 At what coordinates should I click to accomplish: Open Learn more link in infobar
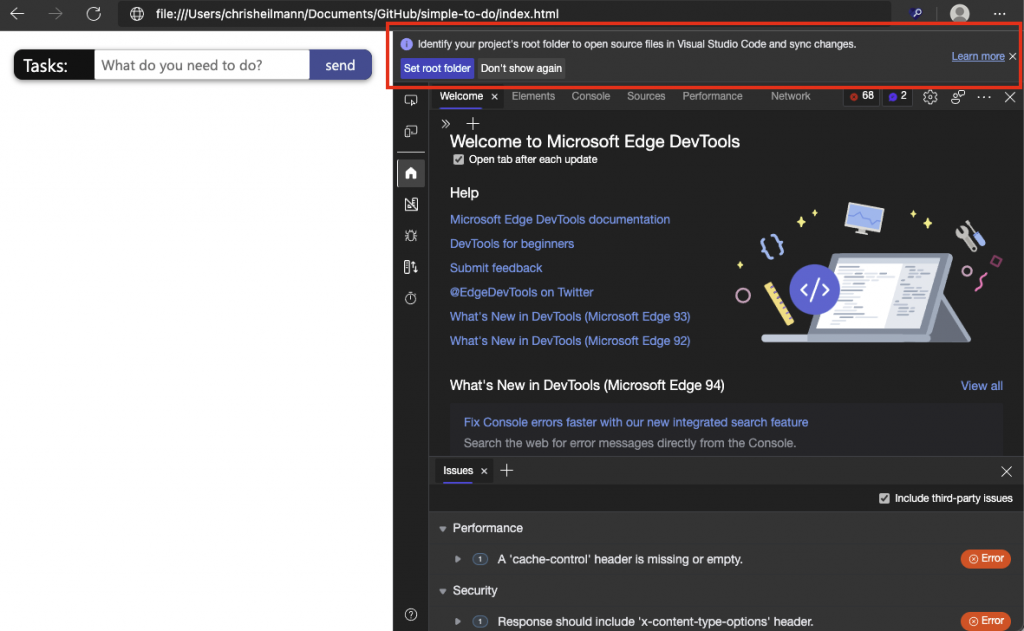click(978, 56)
